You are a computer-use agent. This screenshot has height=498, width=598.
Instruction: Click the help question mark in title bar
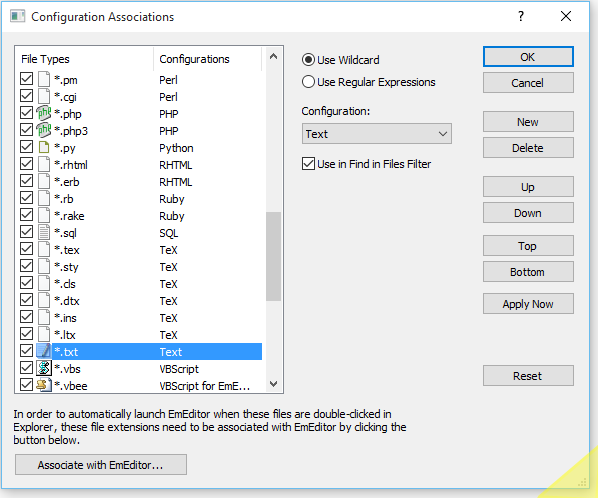click(x=521, y=16)
